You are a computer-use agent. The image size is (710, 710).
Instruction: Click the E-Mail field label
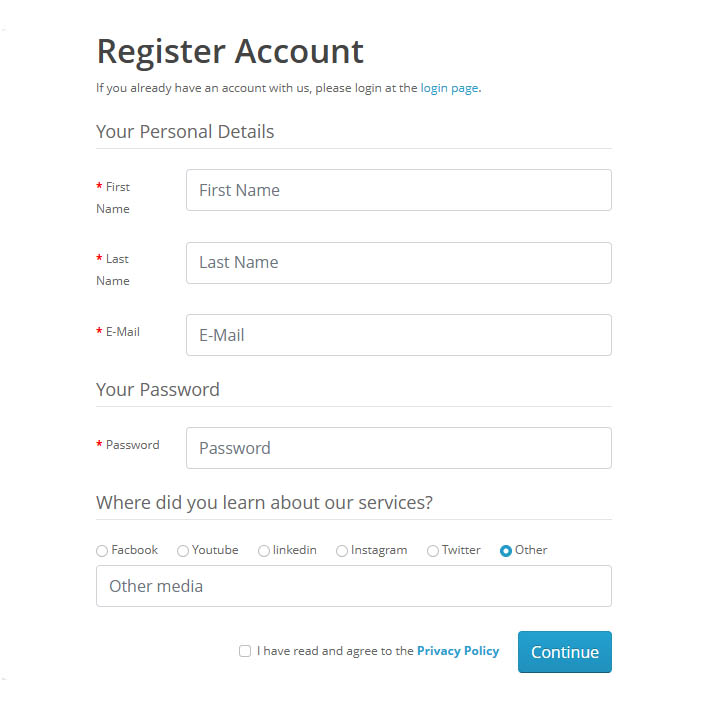tap(122, 332)
